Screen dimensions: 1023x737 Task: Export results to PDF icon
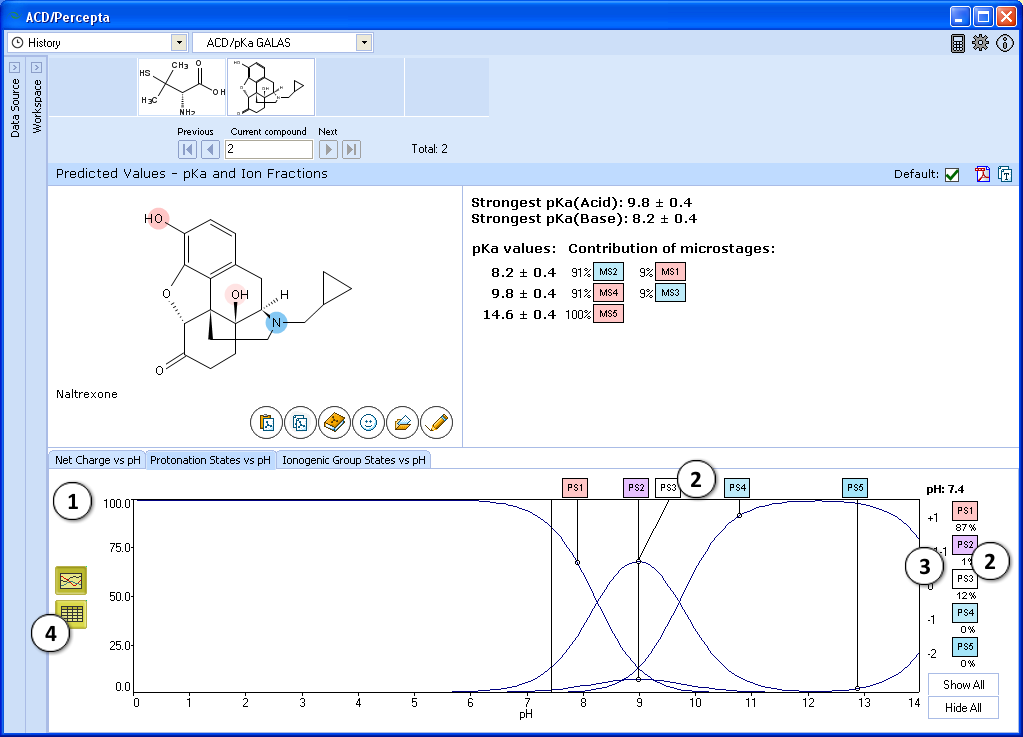tap(983, 174)
